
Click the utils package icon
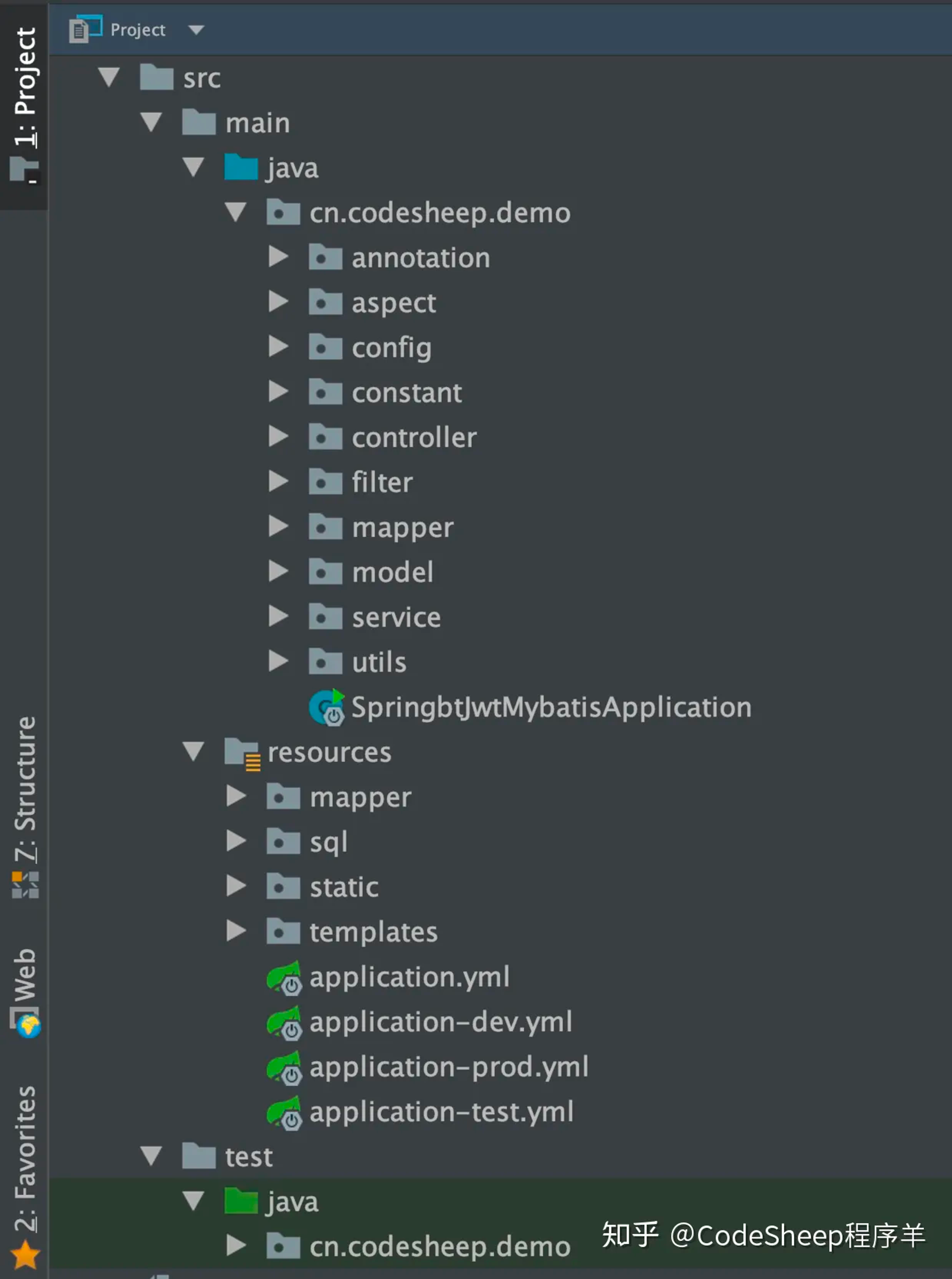pyautogui.click(x=326, y=661)
